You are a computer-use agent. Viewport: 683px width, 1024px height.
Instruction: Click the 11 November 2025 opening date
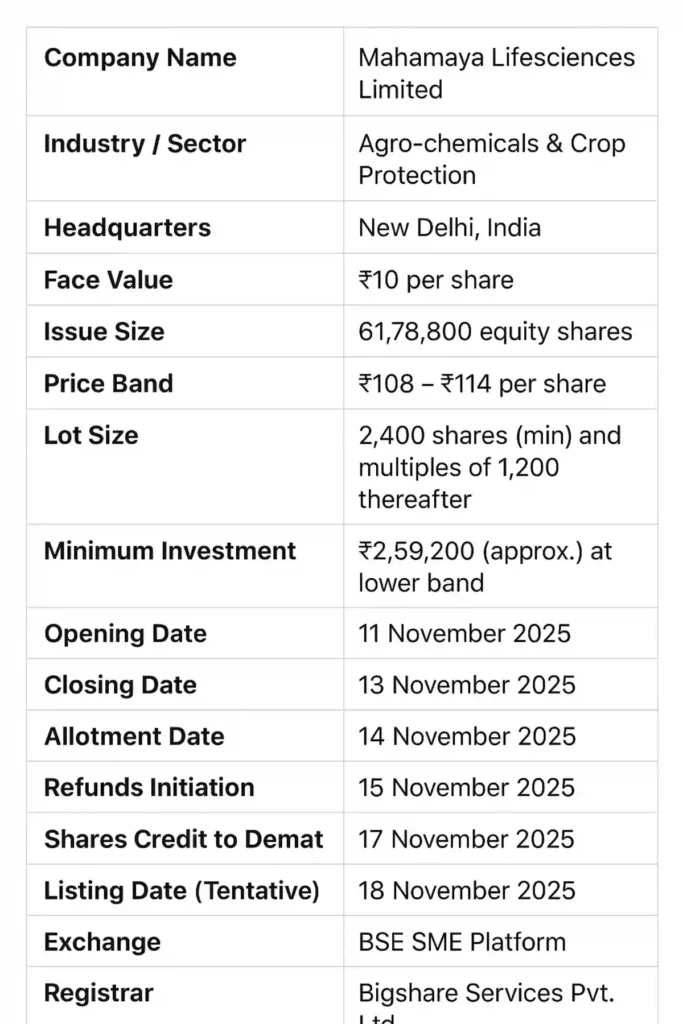(464, 634)
